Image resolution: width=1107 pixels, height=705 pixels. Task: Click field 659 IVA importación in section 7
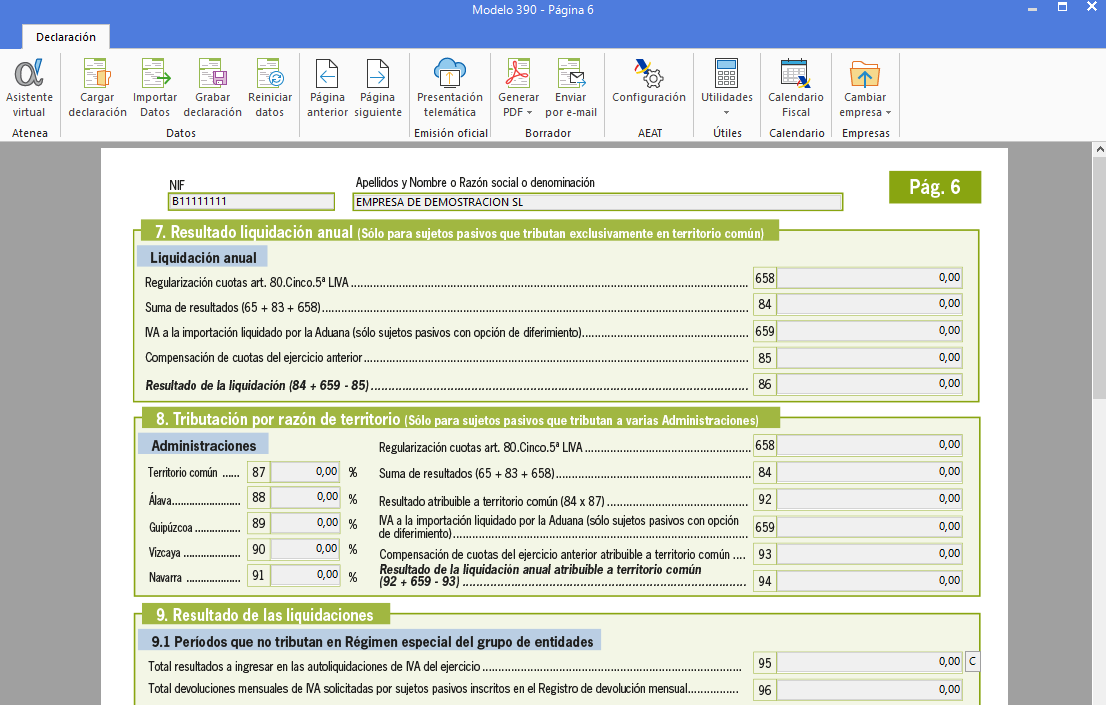coord(869,331)
